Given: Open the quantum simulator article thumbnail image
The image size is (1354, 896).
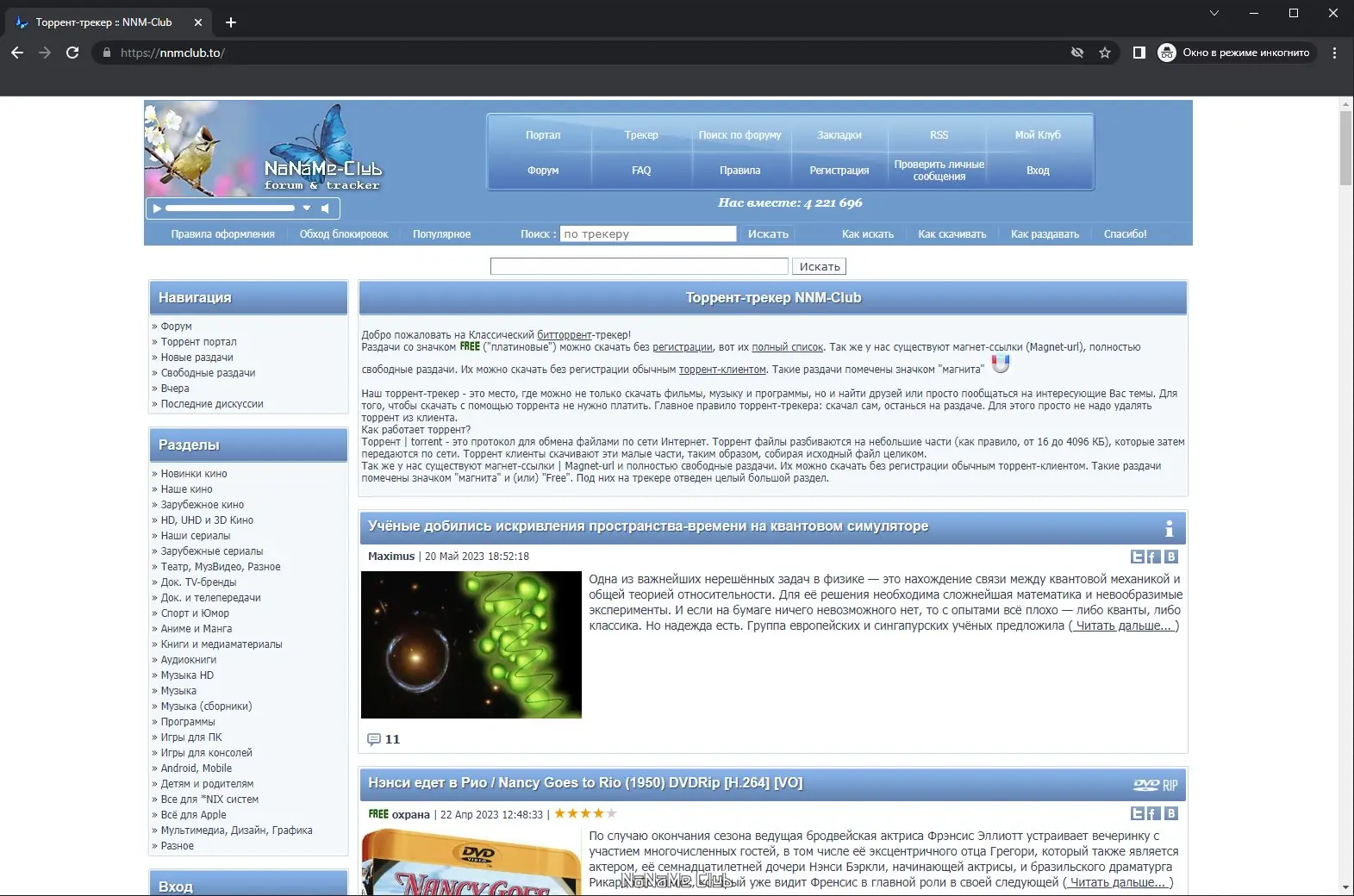Looking at the screenshot, I should (471, 644).
